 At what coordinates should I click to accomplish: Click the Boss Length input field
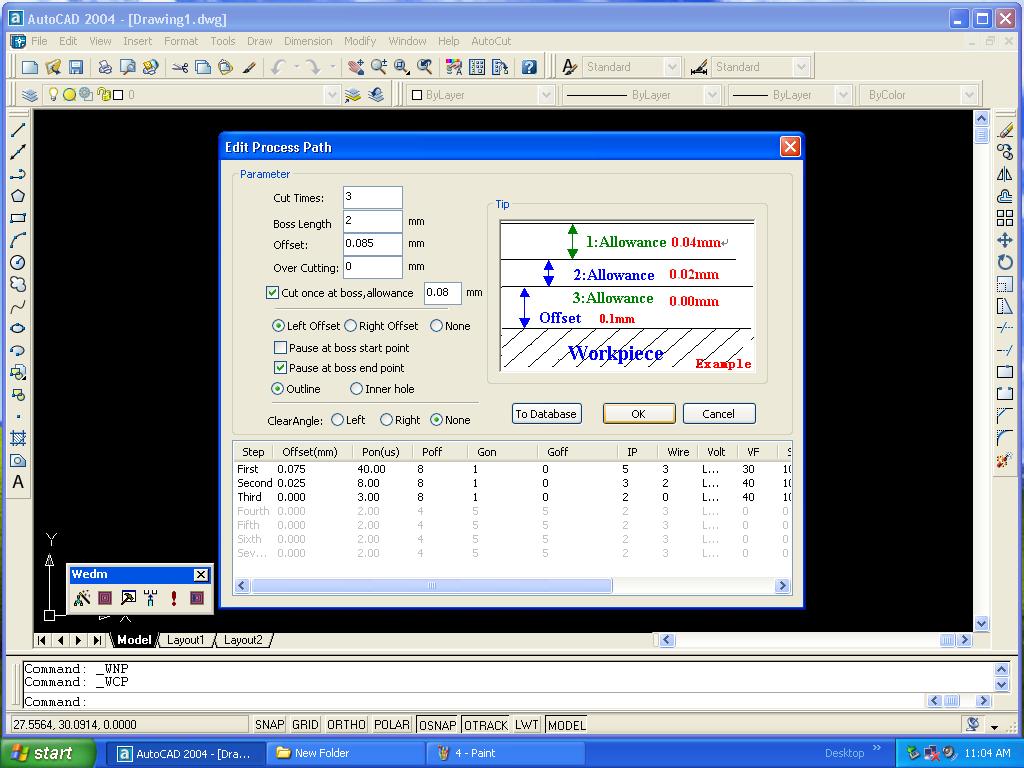(x=373, y=221)
